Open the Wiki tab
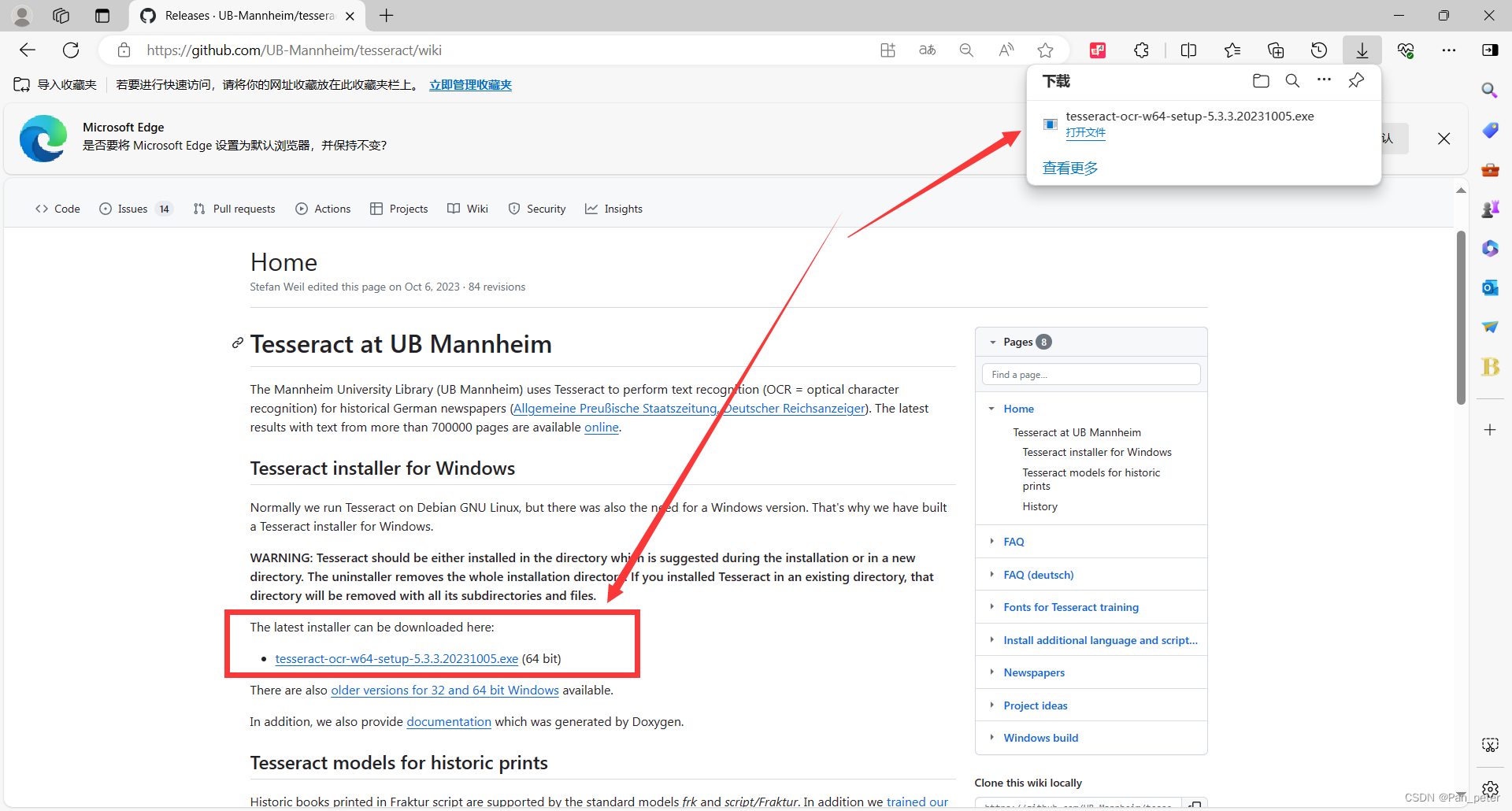 (x=468, y=209)
